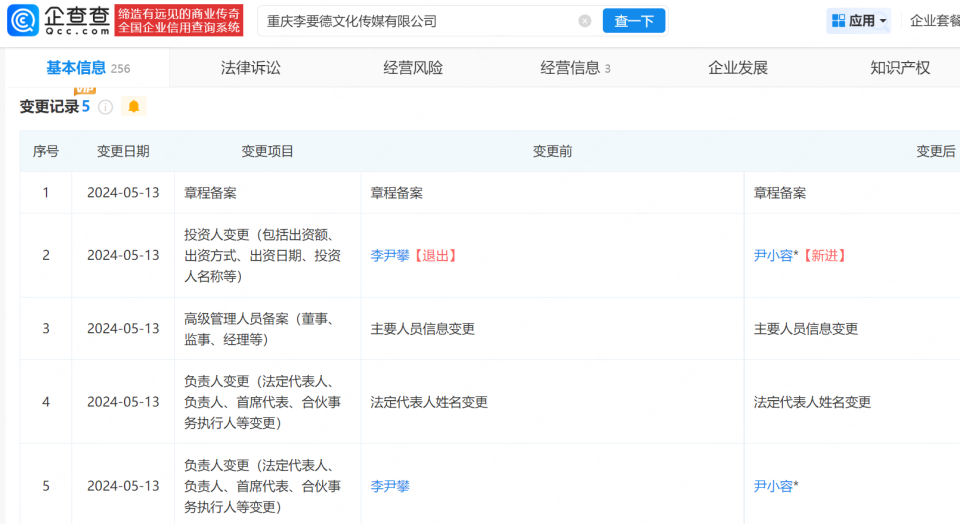Click the 查一下 search button

[634, 21]
